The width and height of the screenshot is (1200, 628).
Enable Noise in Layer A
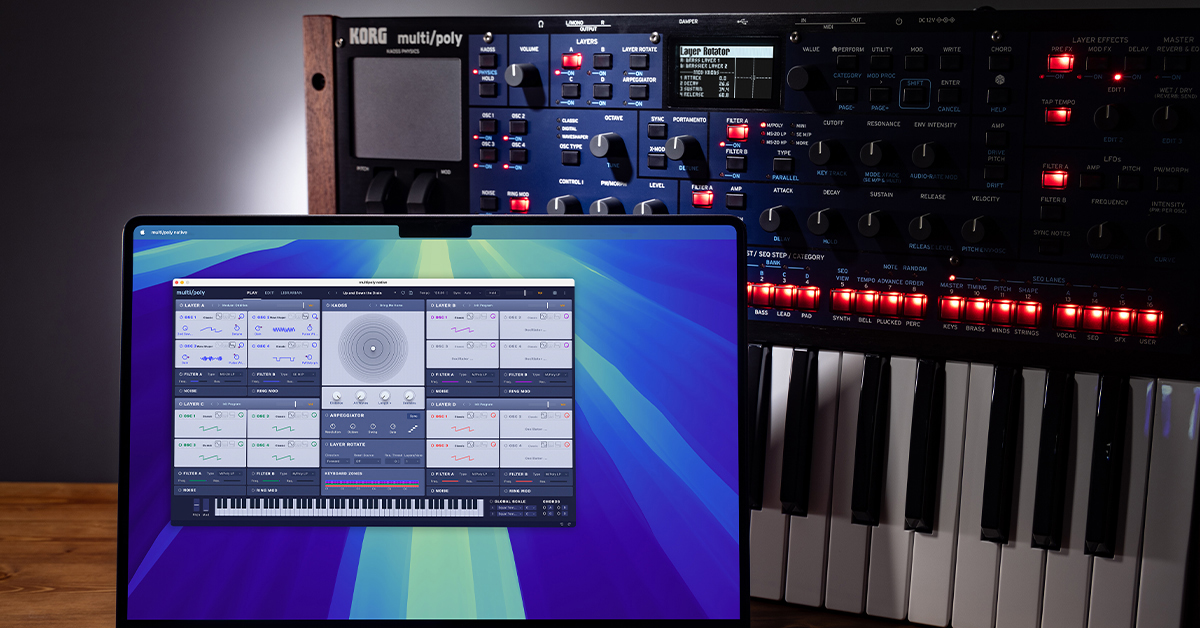(180, 391)
